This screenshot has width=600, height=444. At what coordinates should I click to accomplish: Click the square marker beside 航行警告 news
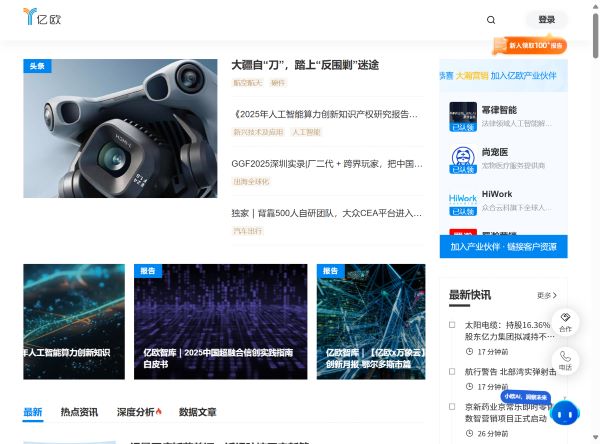[452, 372]
